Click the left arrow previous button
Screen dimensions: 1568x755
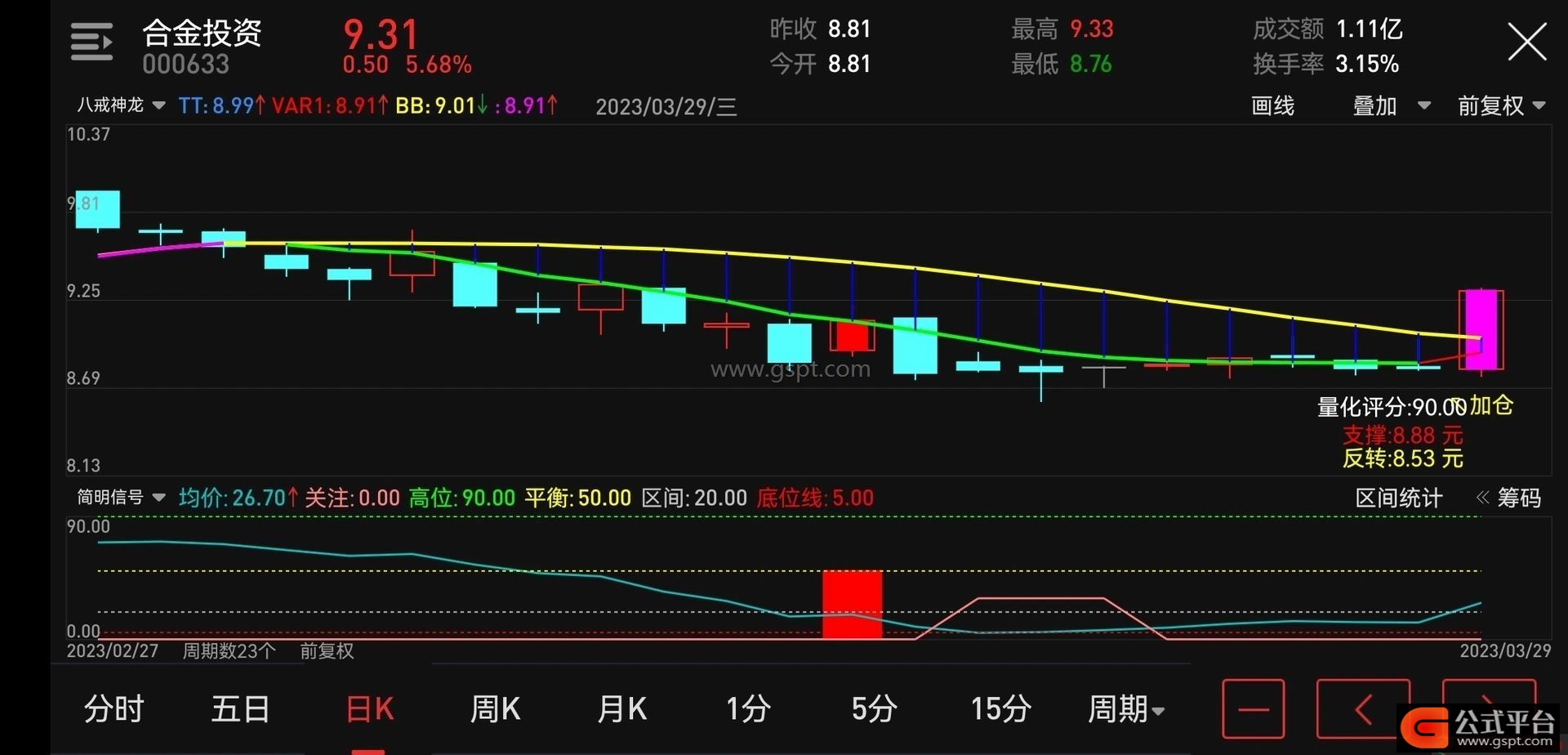click(1362, 708)
